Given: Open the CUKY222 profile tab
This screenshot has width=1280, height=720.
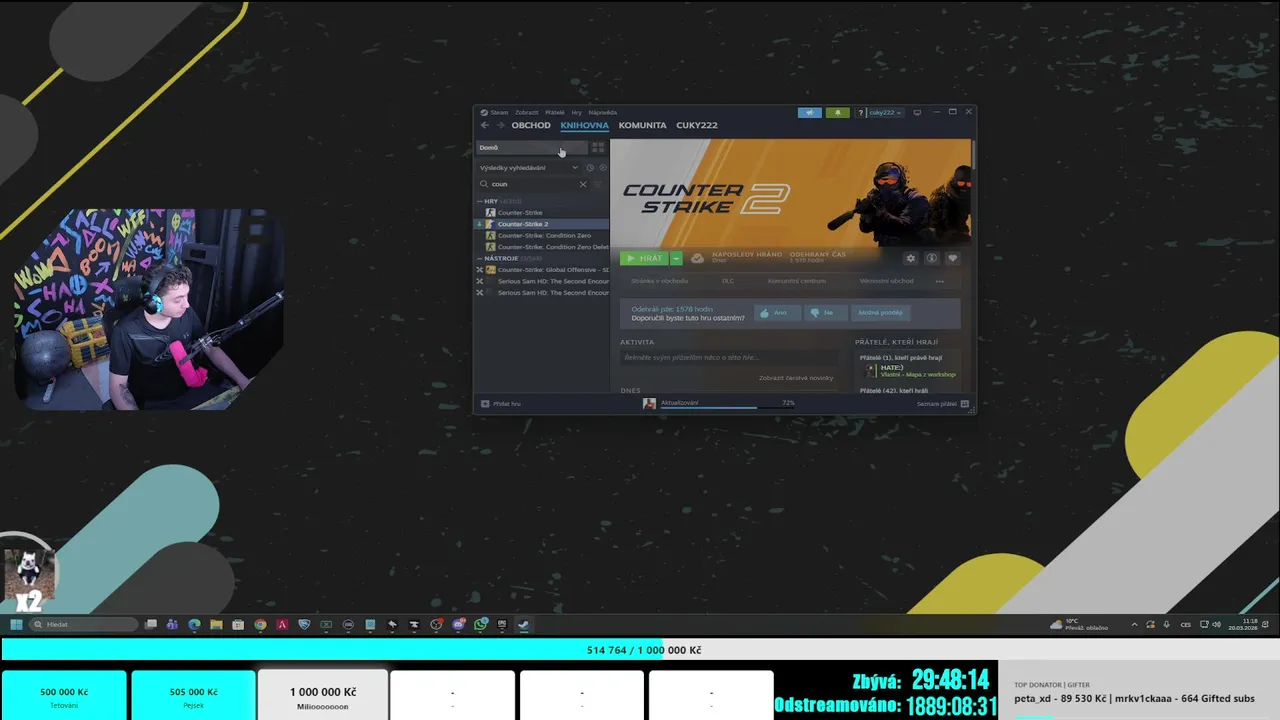Looking at the screenshot, I should (697, 125).
